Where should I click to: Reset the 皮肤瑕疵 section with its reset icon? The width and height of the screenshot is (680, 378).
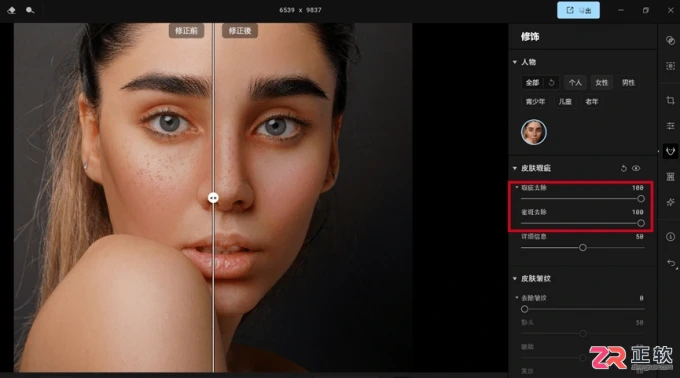tap(624, 168)
